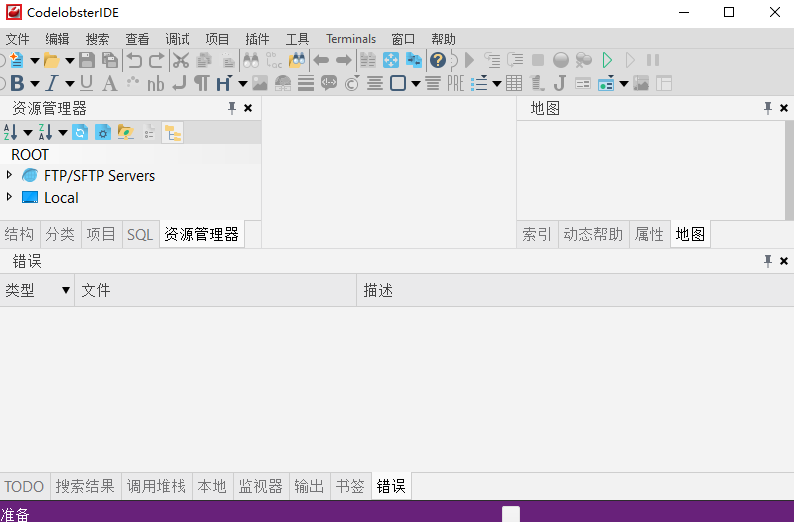Click the Refresh file icon in explorer

(80, 133)
